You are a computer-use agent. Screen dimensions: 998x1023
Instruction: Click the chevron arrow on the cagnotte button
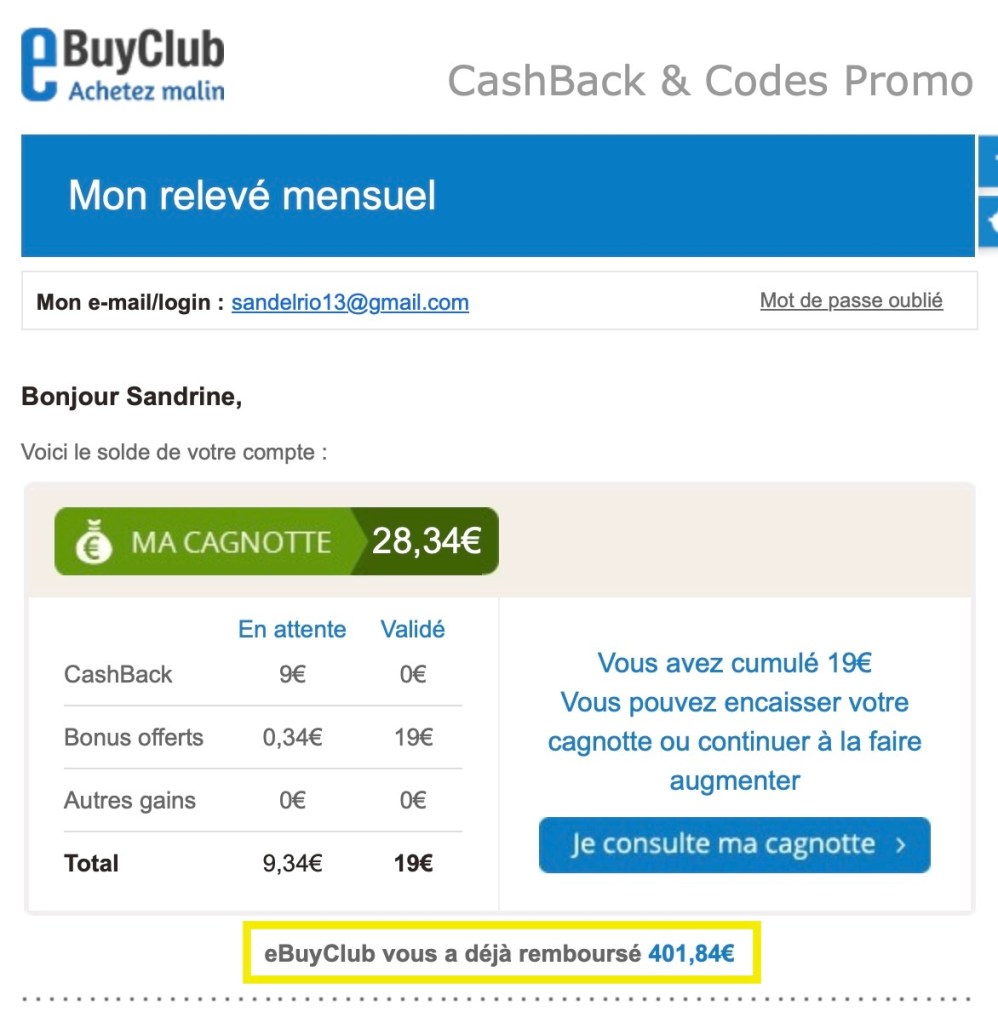pos(901,845)
